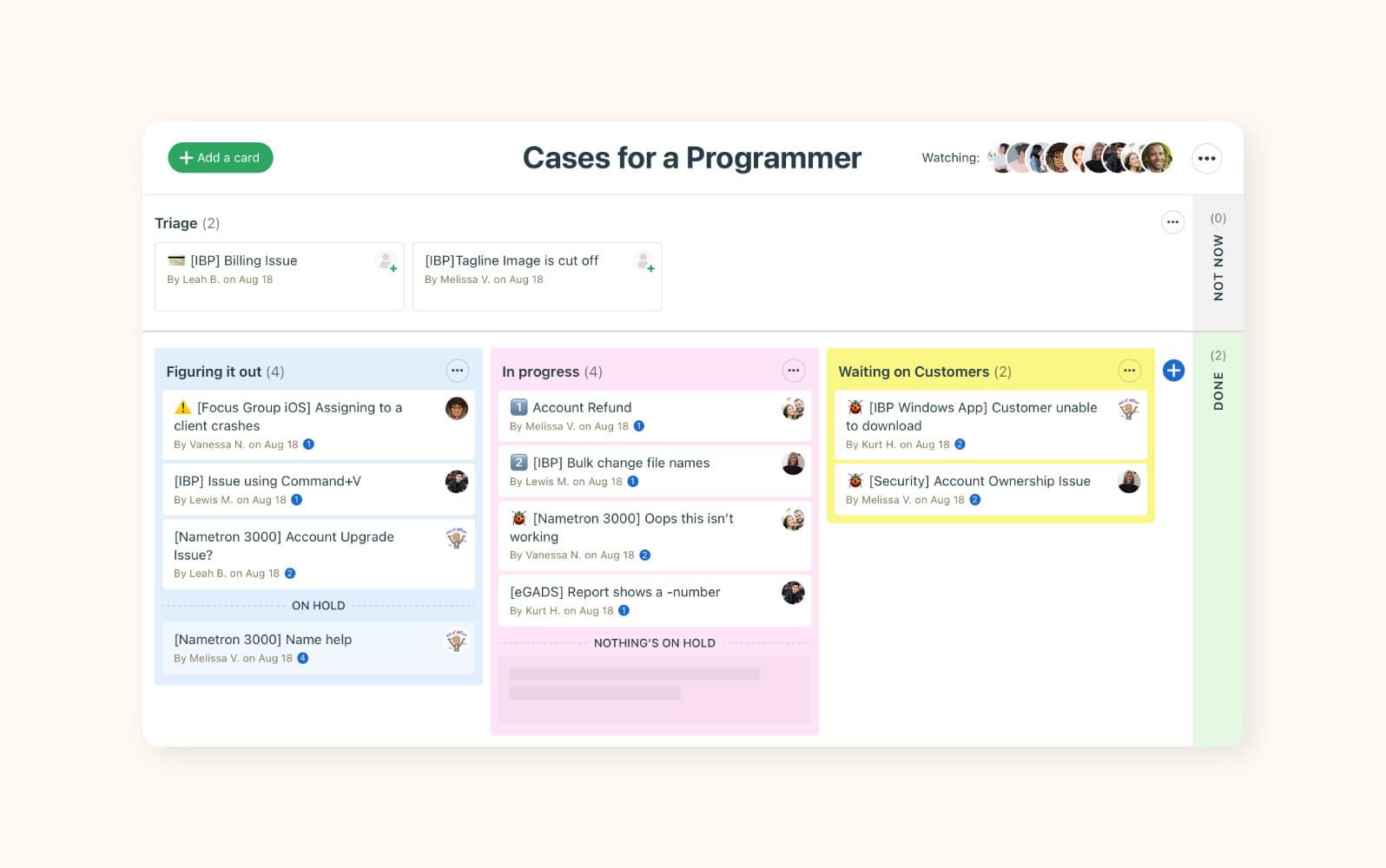
Task: Click the Waiting on Customers column title
Action: (x=914, y=372)
